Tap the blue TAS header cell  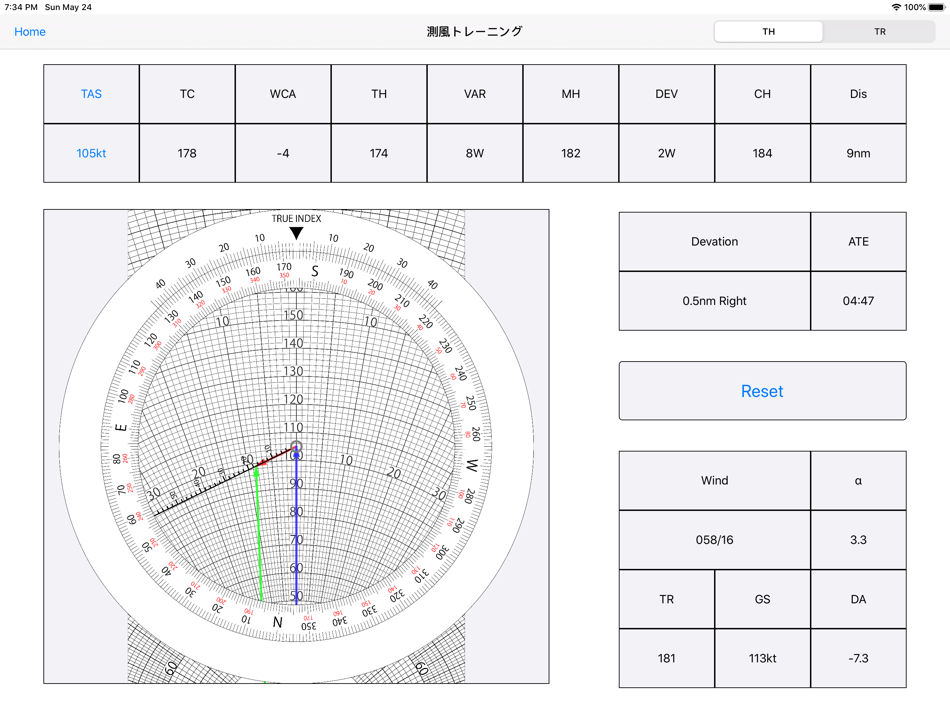pyautogui.click(x=91, y=94)
